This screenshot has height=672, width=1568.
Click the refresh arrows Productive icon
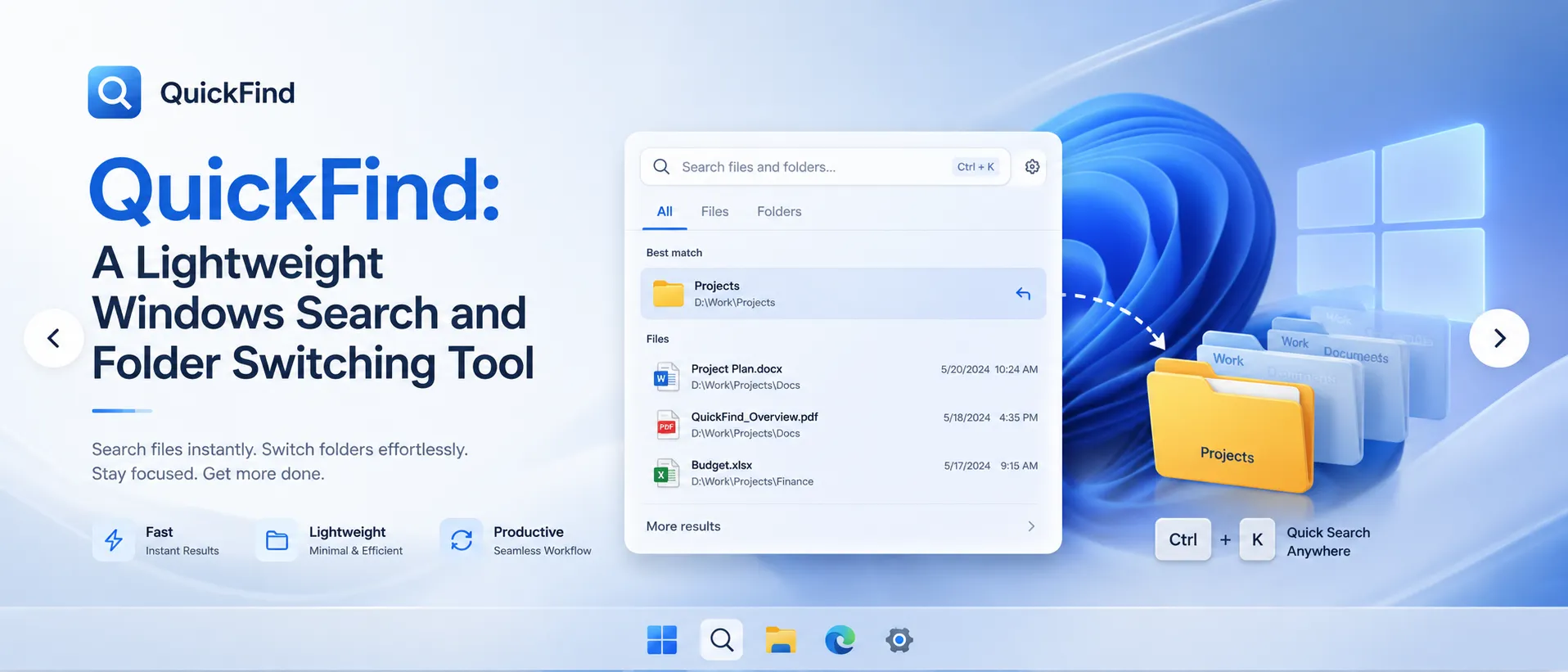click(462, 540)
